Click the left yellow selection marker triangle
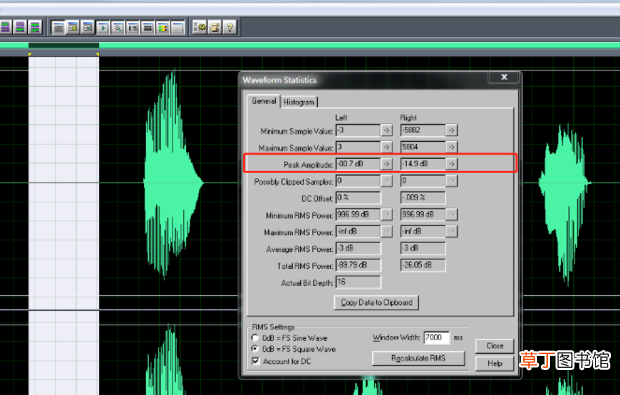 pyautogui.click(x=30, y=54)
